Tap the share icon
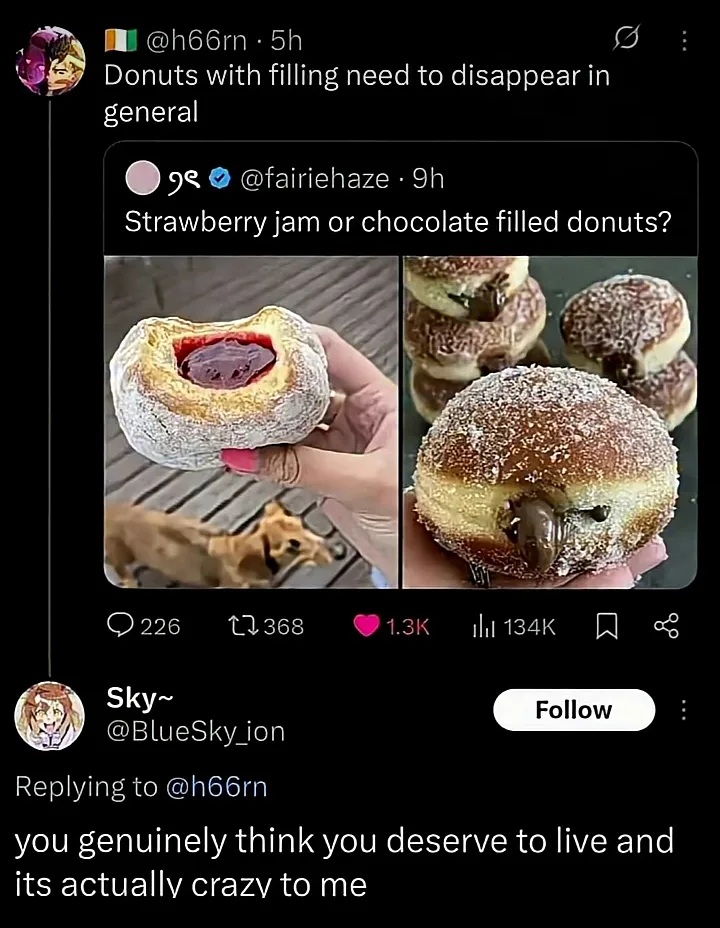 [666, 626]
